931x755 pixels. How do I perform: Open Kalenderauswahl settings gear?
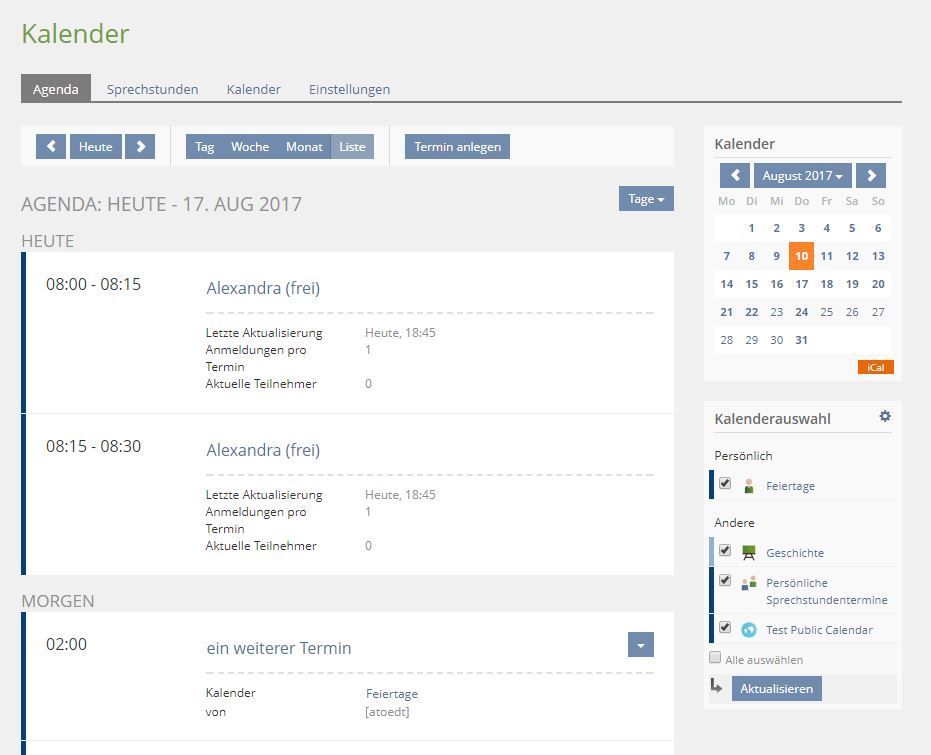tap(885, 416)
